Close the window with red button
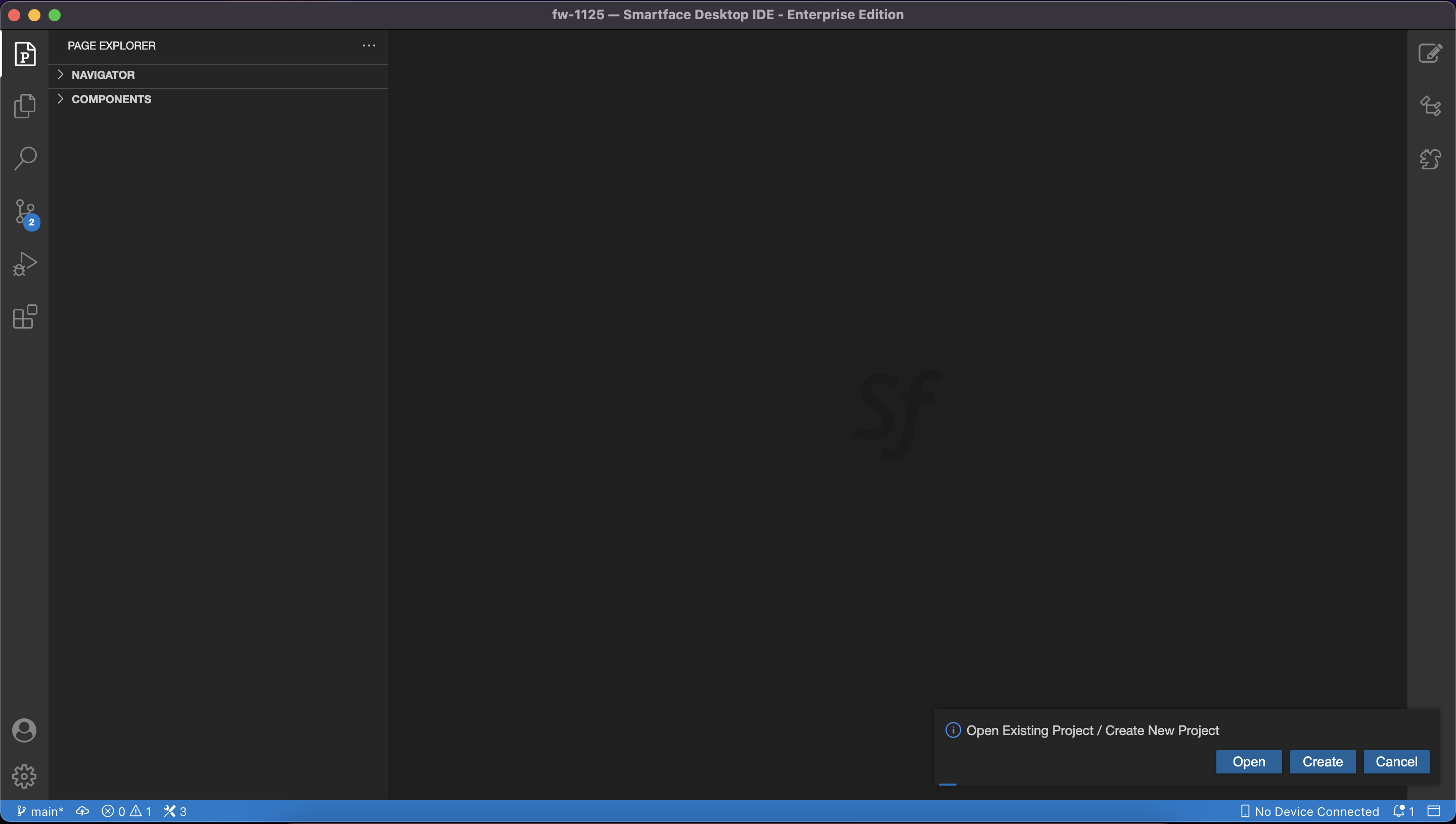This screenshot has width=1456, height=824. (x=14, y=15)
